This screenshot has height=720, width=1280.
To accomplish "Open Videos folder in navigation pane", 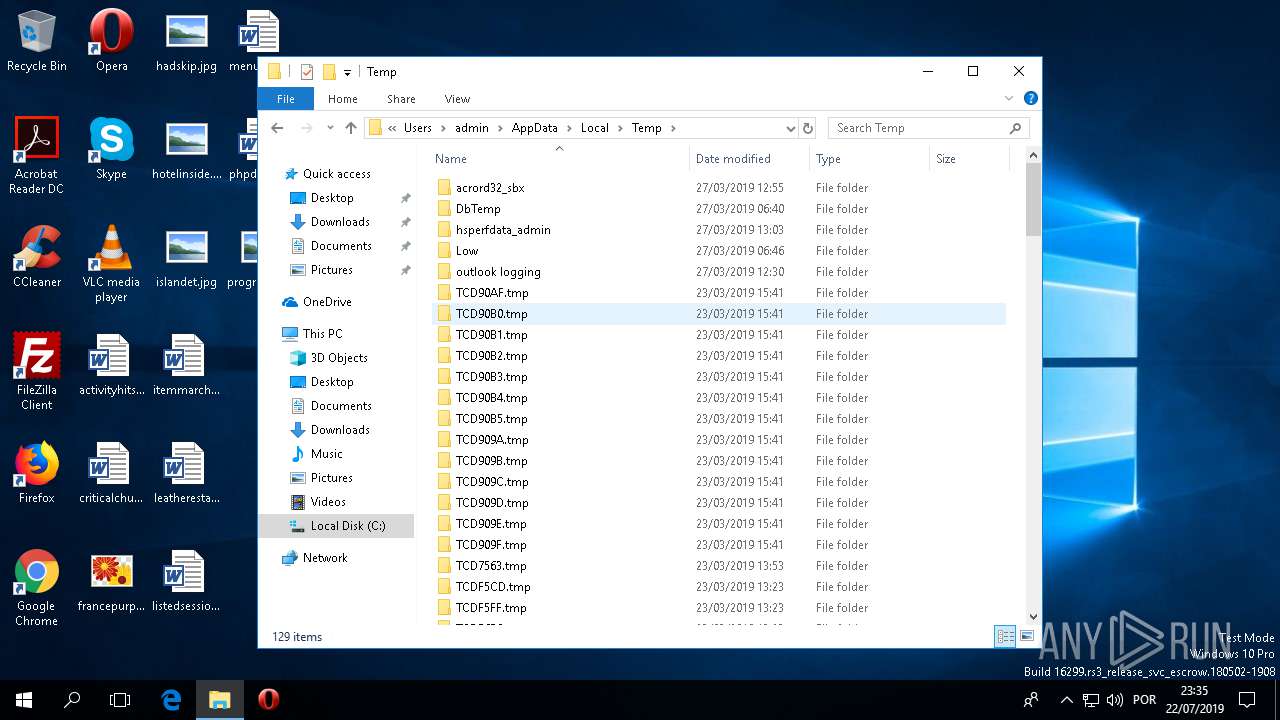I will point(328,502).
